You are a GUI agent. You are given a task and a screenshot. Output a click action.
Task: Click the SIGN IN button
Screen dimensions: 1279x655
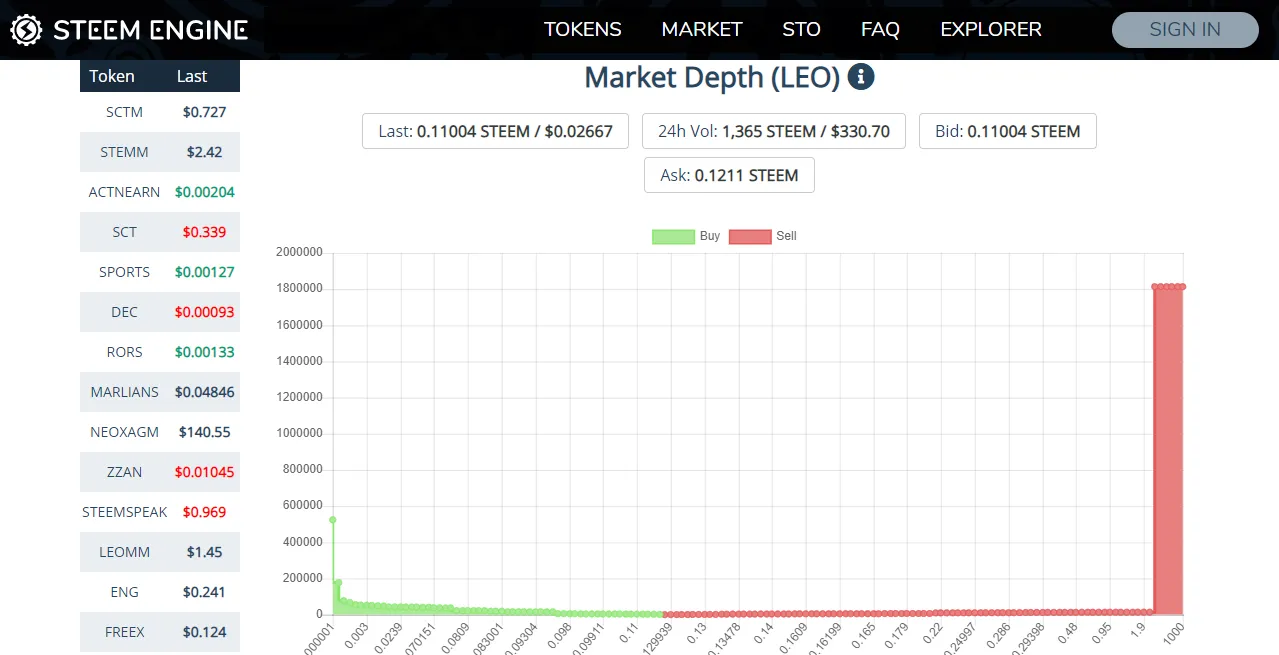[1185, 30]
